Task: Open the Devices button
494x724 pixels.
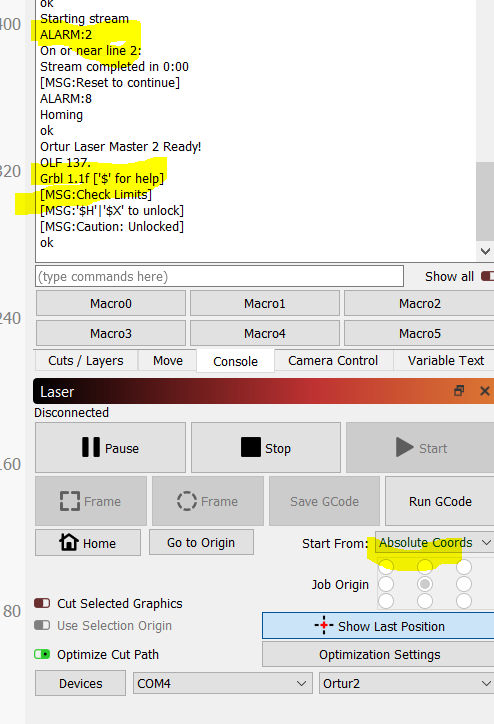Action: click(80, 683)
